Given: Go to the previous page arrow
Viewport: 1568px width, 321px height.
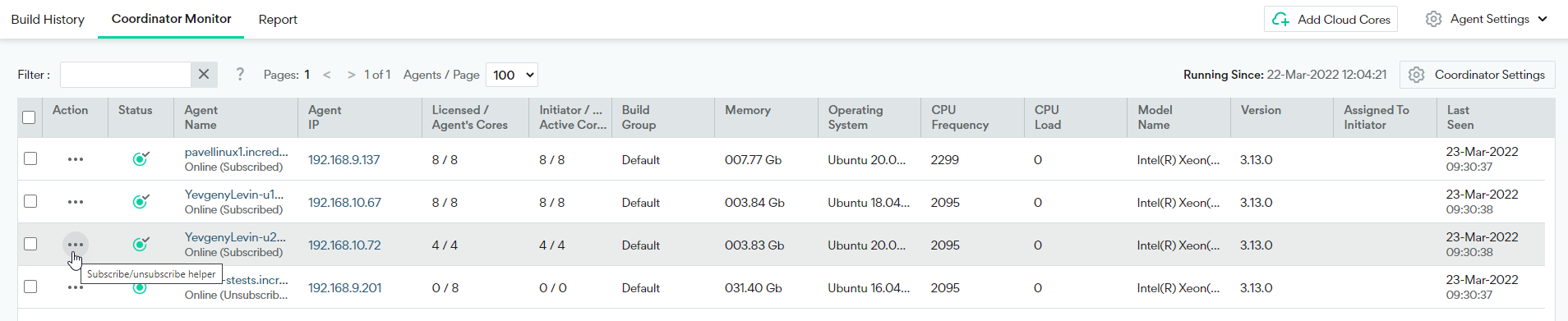Looking at the screenshot, I should (x=326, y=75).
